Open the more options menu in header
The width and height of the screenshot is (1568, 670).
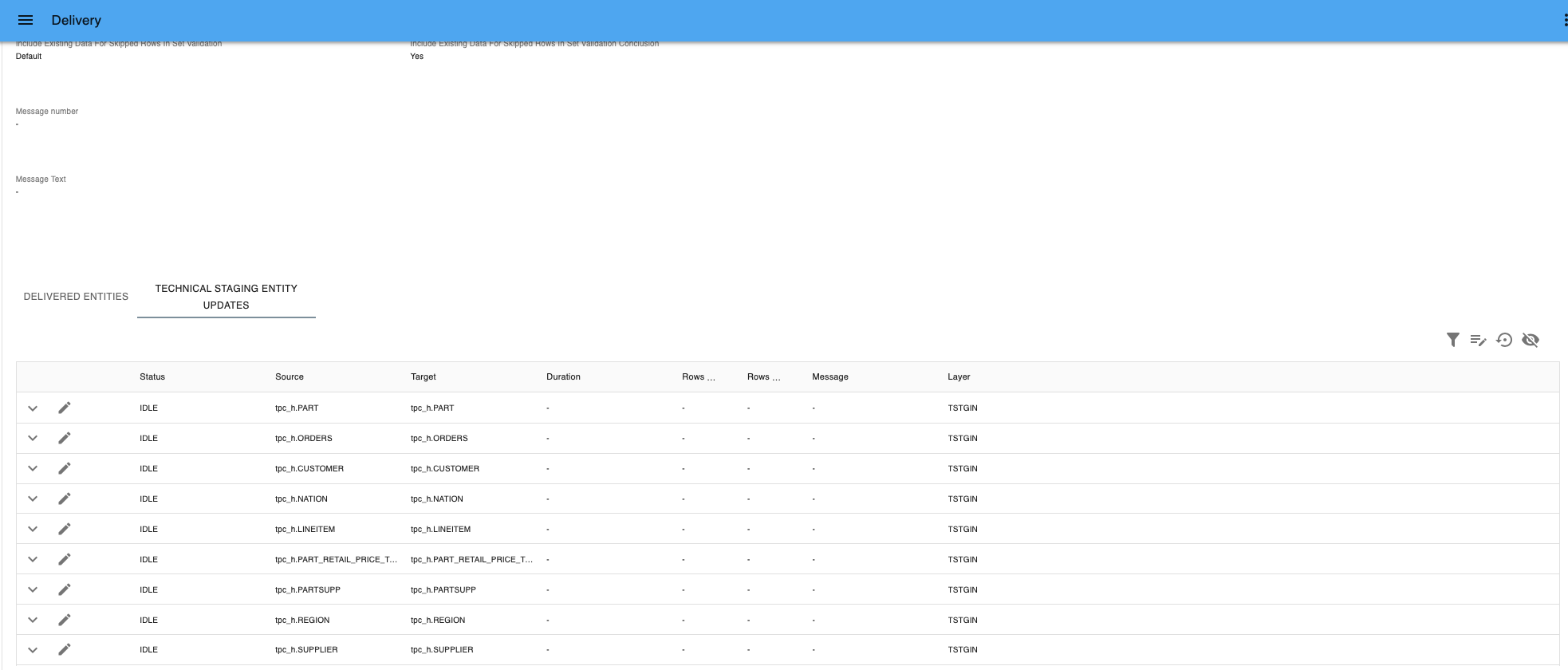click(1565, 20)
